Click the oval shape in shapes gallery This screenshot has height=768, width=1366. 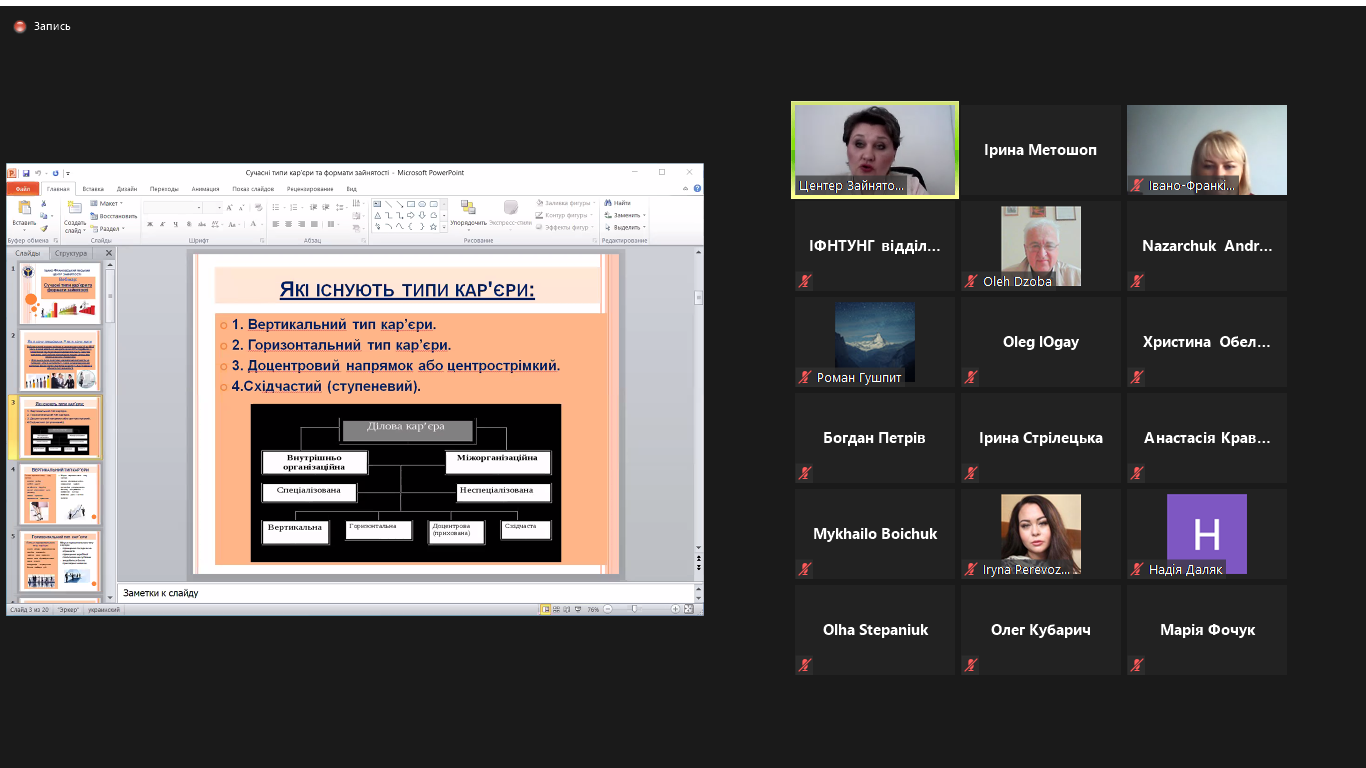[x=422, y=204]
